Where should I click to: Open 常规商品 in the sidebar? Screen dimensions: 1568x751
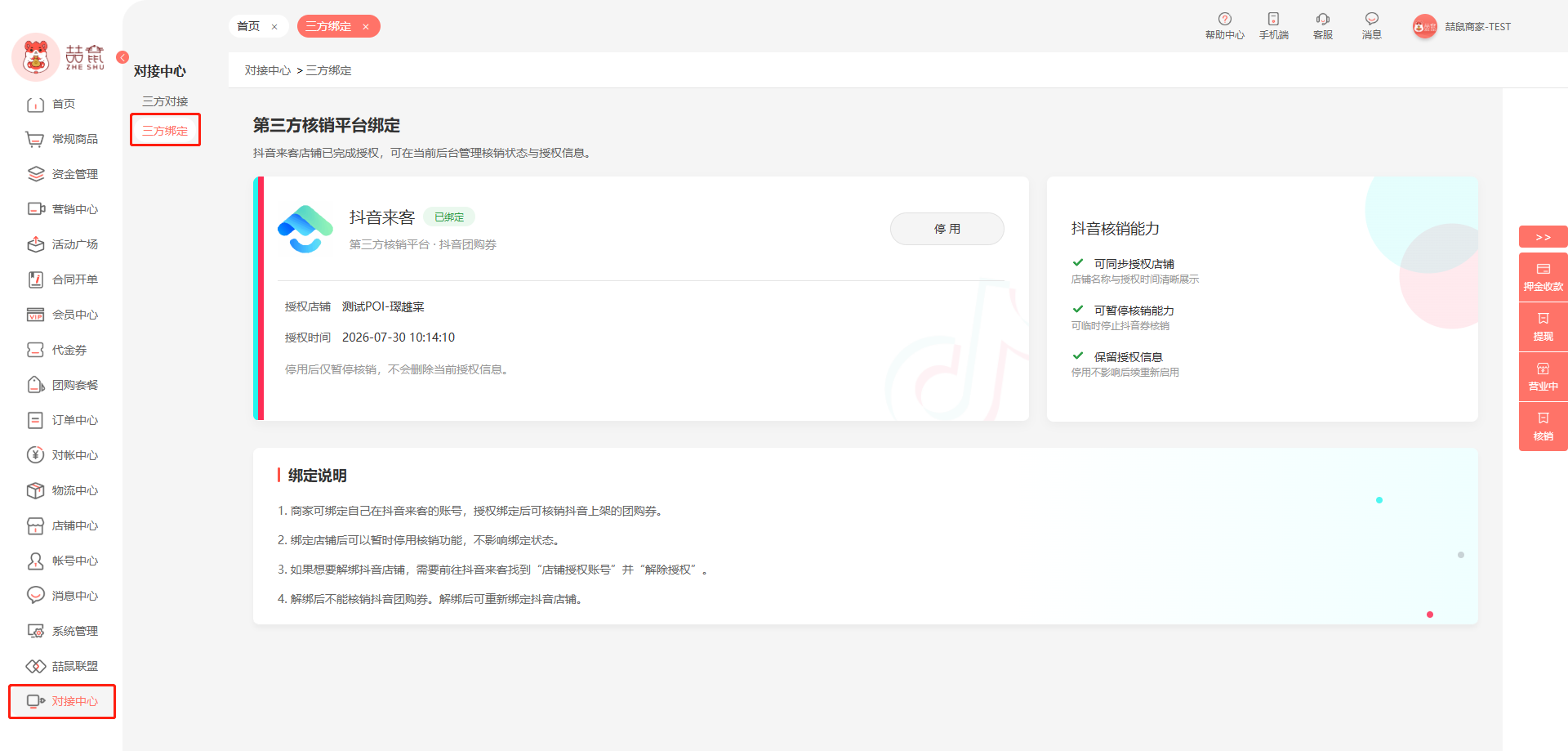(x=62, y=139)
